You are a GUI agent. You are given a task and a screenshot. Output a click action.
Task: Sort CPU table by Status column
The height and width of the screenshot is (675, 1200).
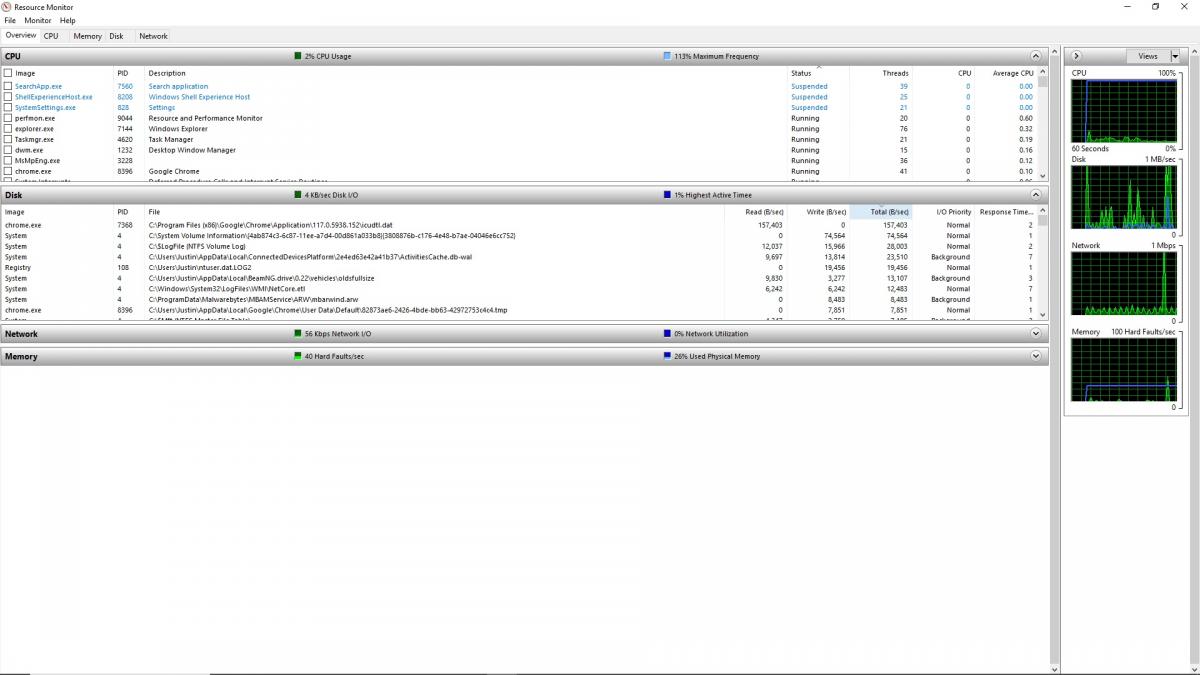pyautogui.click(x=818, y=73)
